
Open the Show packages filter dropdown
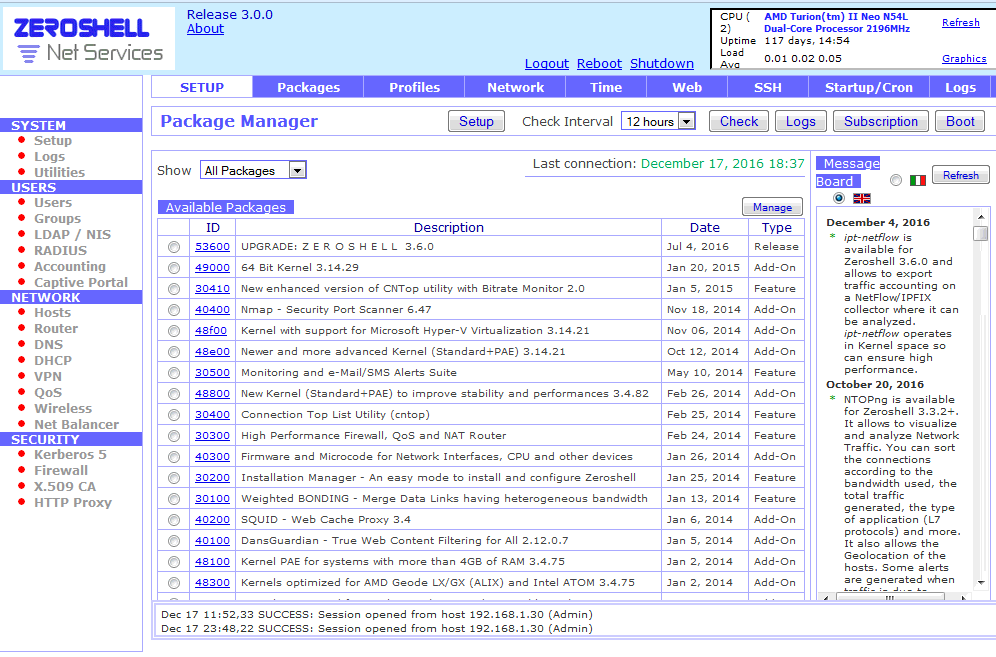pyautogui.click(x=298, y=170)
